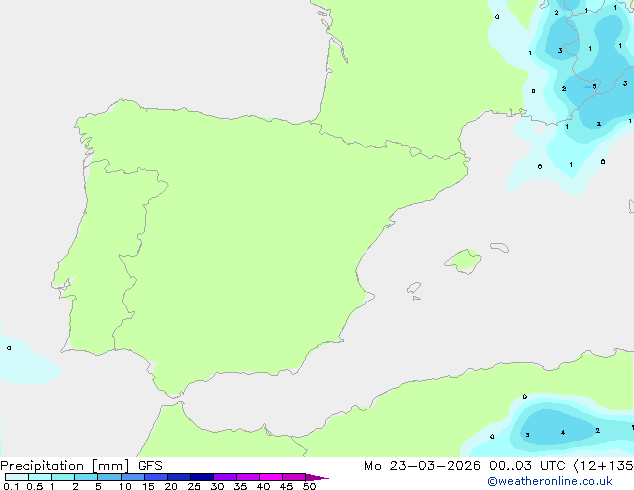
Task: Click the '45' legend scale label
Action: click(x=286, y=486)
